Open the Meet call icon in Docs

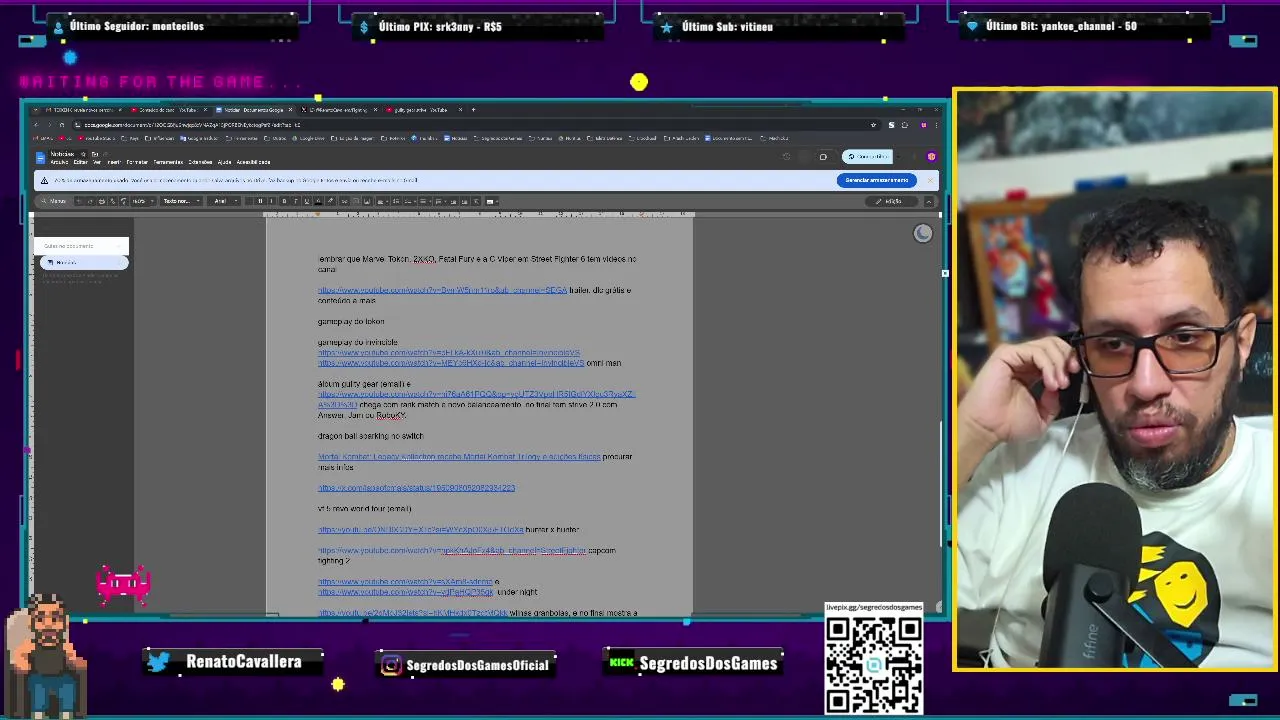[823, 157]
